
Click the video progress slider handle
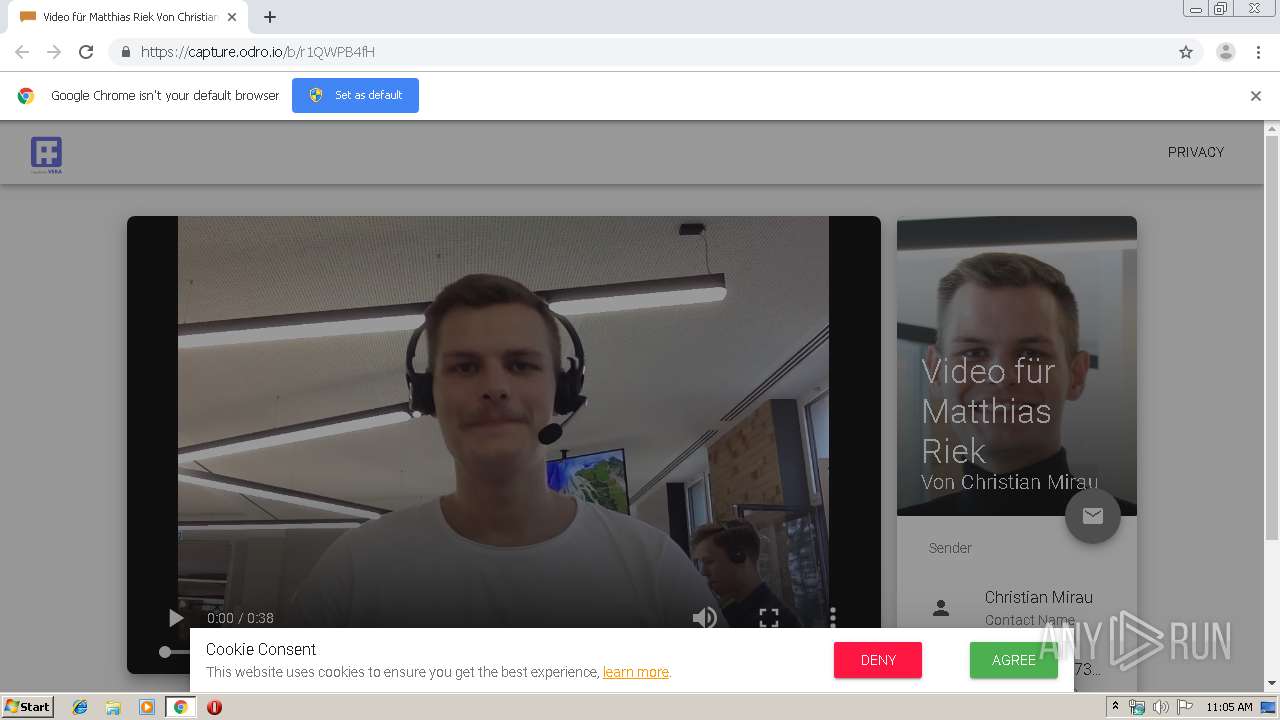[x=165, y=652]
